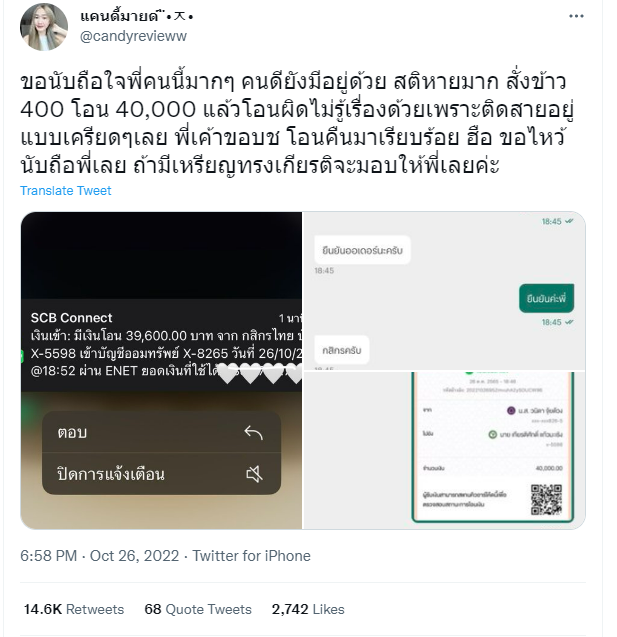The height and width of the screenshot is (637, 617).
Task: Open the @candyrevieww profile handle
Action: pos(133,36)
